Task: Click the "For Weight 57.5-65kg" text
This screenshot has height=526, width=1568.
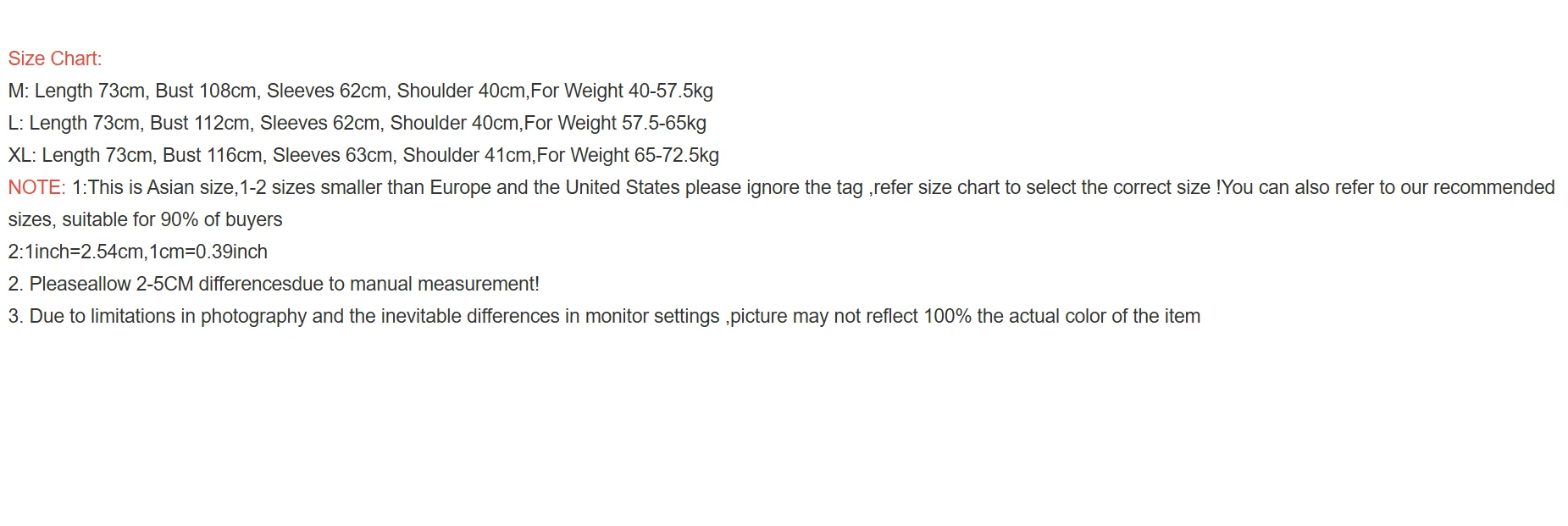Action: point(615,123)
